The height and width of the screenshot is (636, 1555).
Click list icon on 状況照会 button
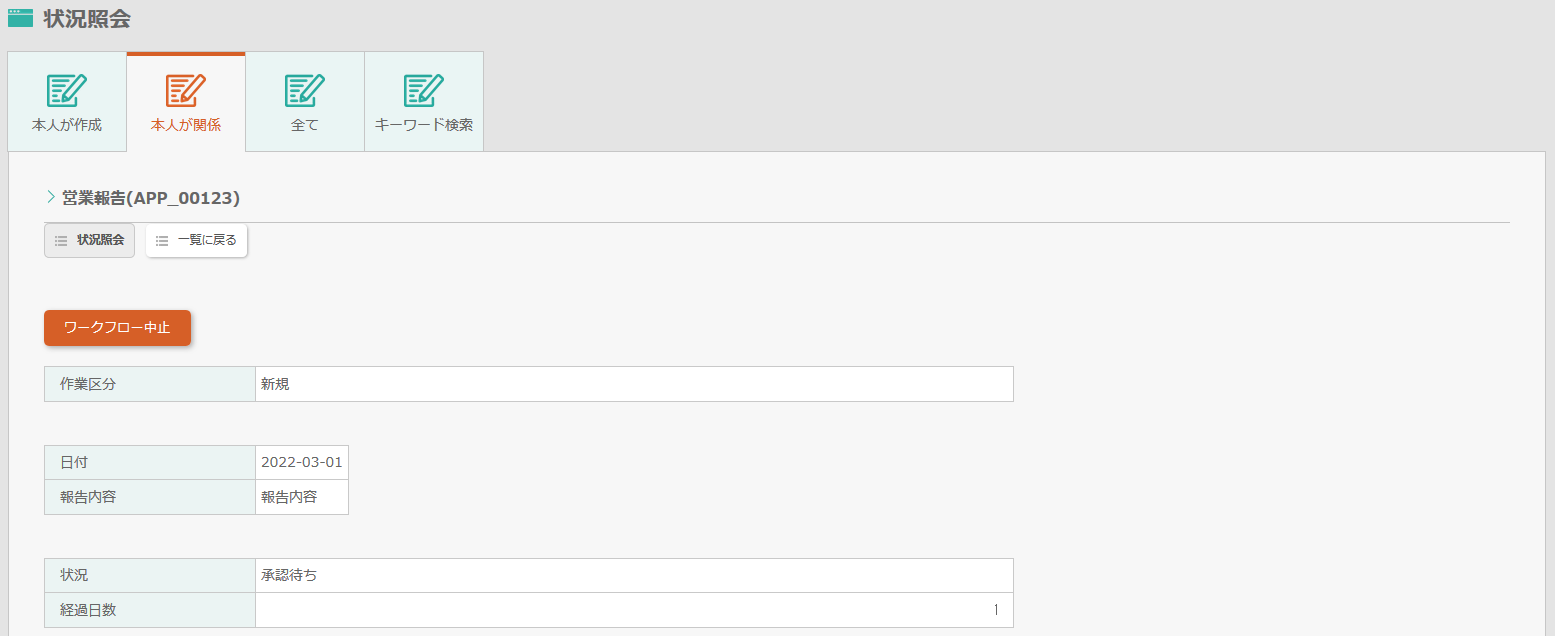click(x=61, y=241)
